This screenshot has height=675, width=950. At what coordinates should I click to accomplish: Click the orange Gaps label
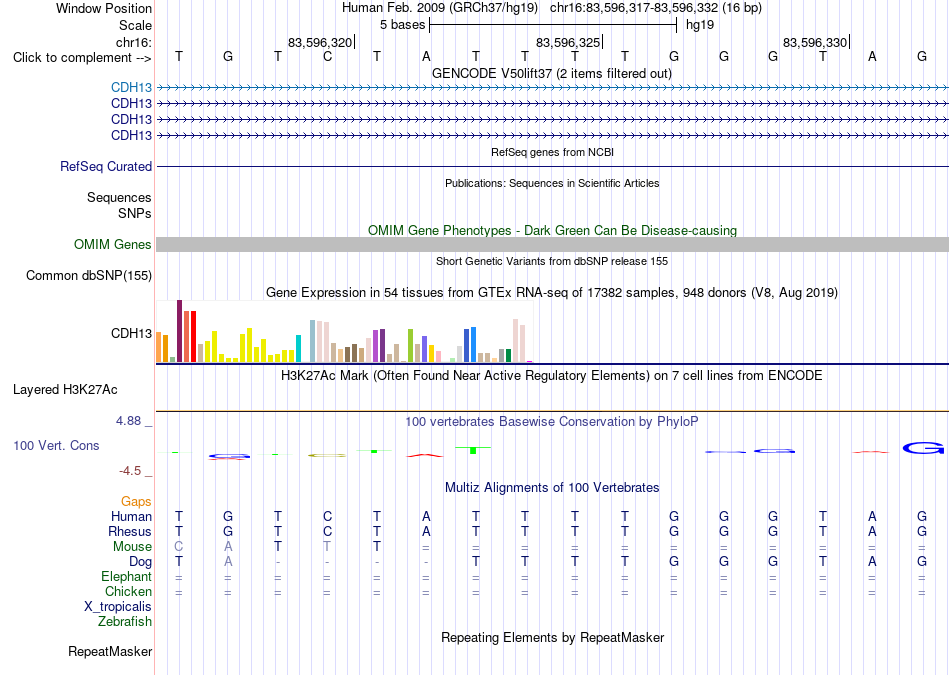pos(136,501)
